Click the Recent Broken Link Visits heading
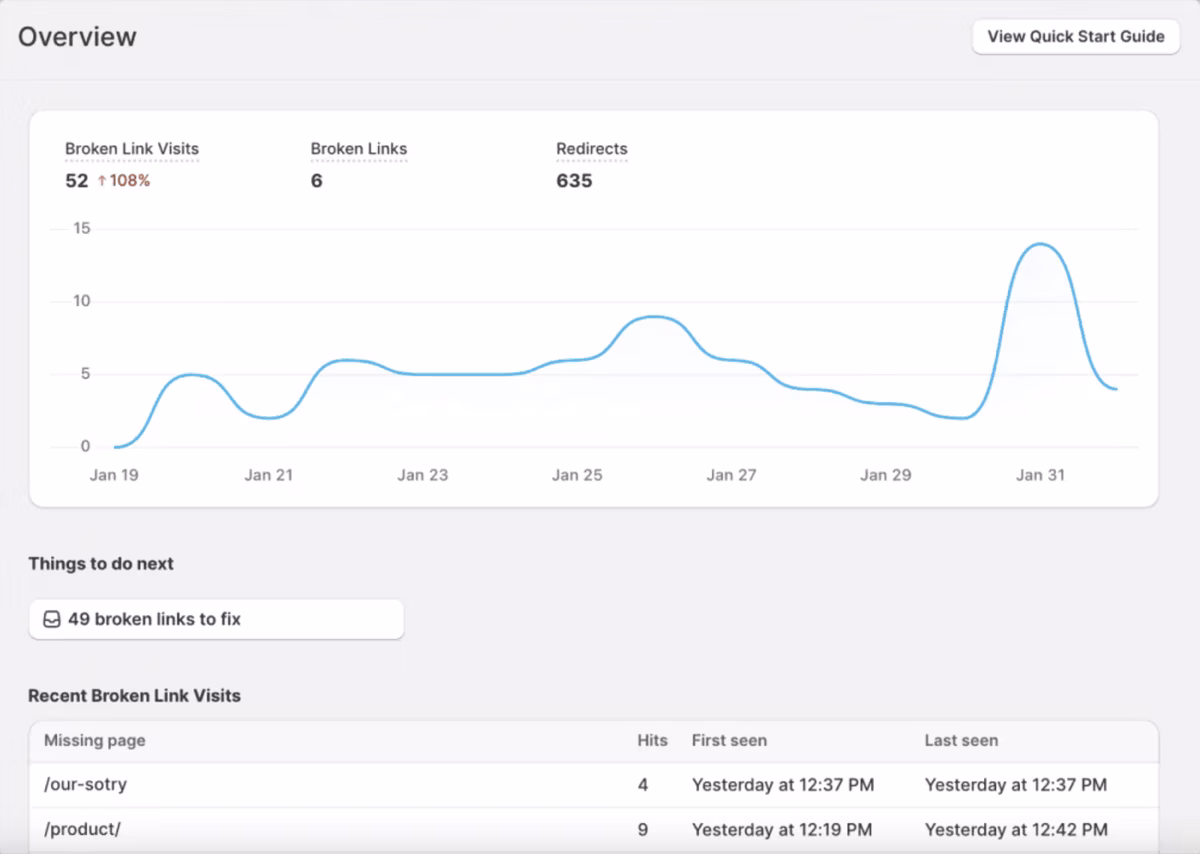 pos(134,696)
